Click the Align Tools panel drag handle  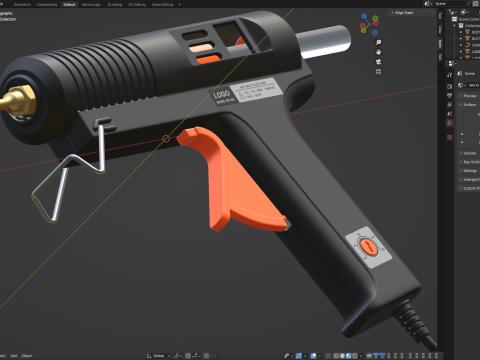[431, 12]
